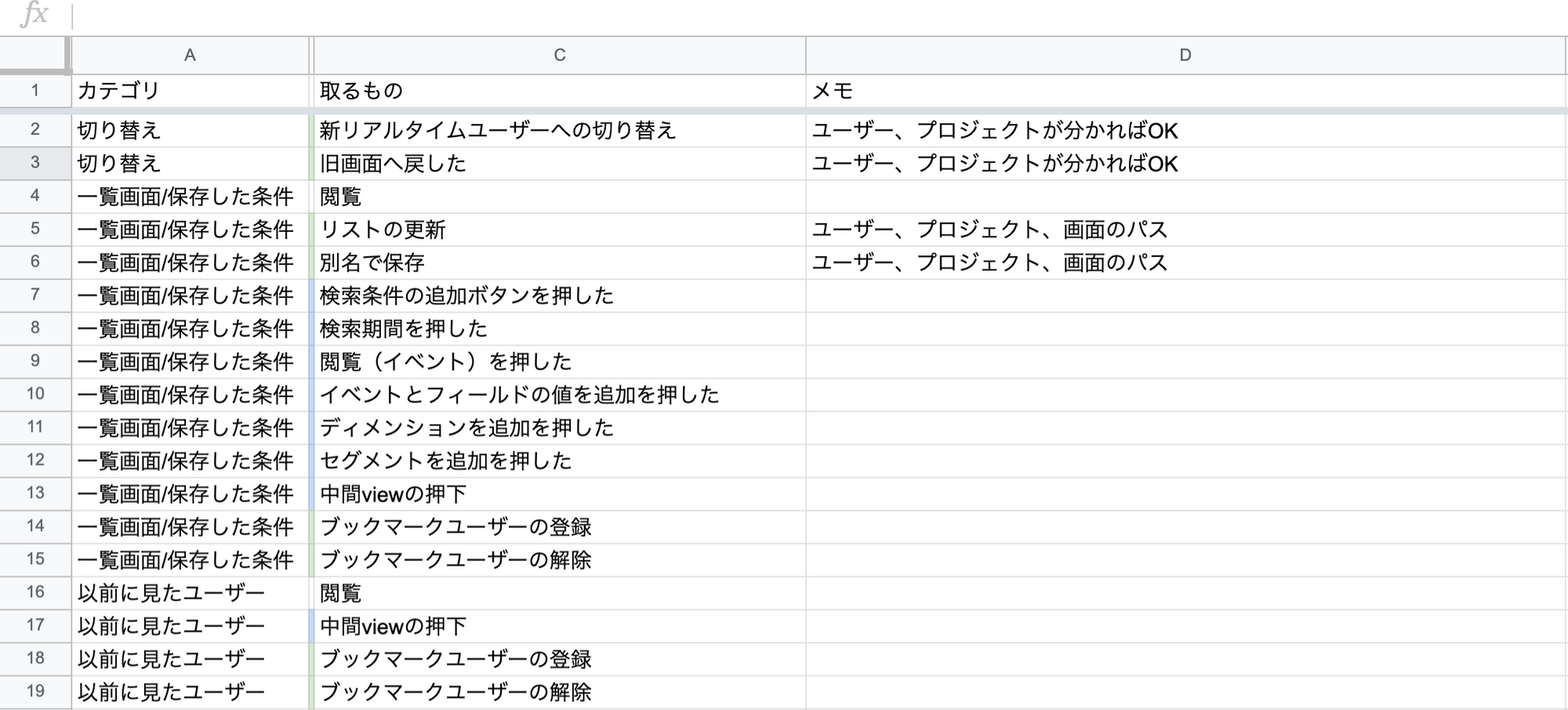Select the ディメンションを追加を押した cell
This screenshot has height=710, width=1568.
point(559,428)
